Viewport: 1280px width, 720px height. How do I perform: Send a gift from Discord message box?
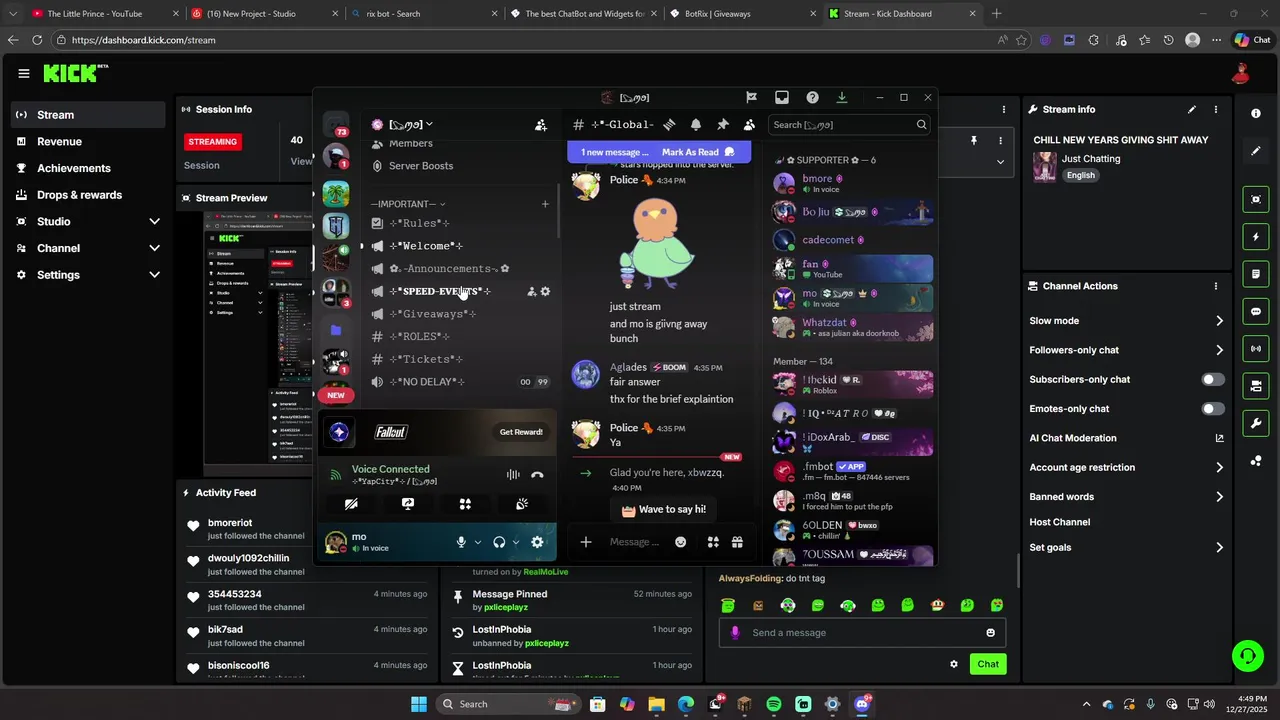(737, 542)
